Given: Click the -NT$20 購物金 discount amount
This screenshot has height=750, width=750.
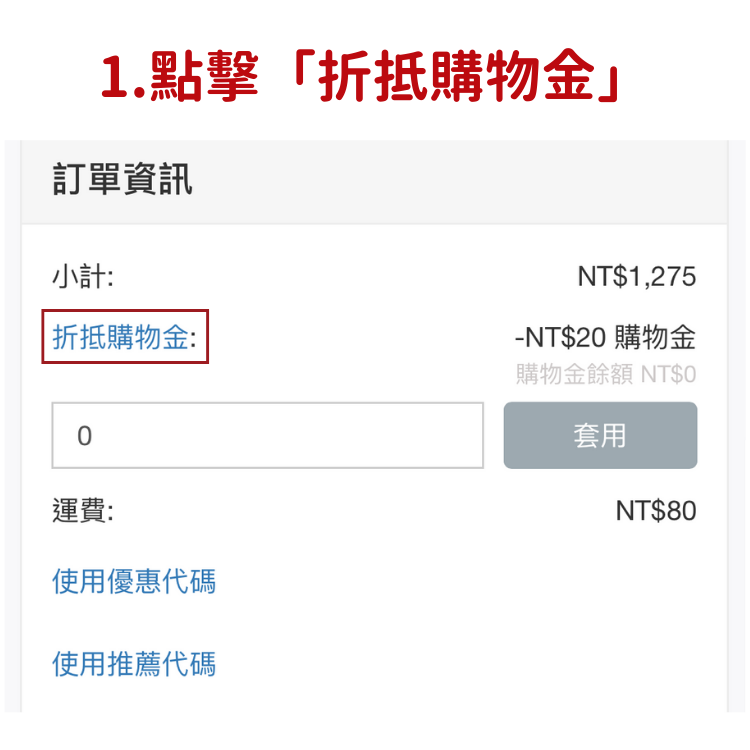Looking at the screenshot, I should pos(605,338).
